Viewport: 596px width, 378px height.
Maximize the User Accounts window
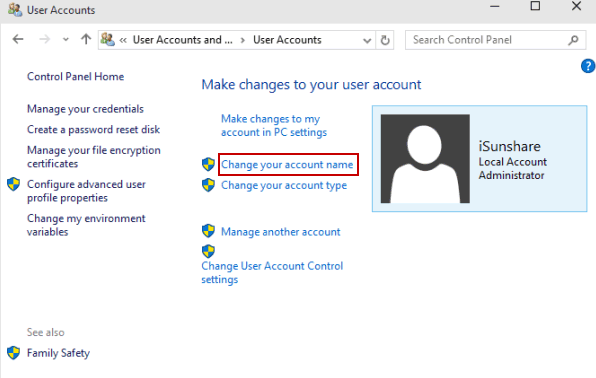[535, 6]
